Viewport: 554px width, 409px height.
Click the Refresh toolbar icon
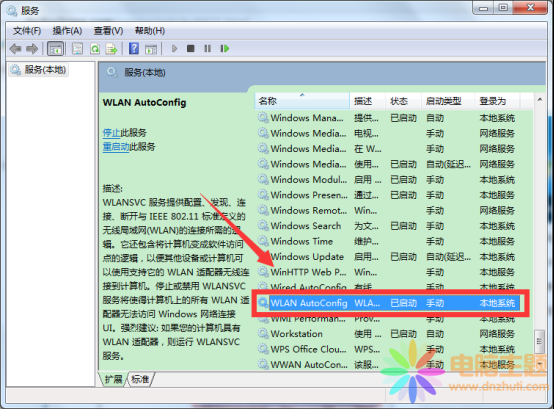(95, 48)
